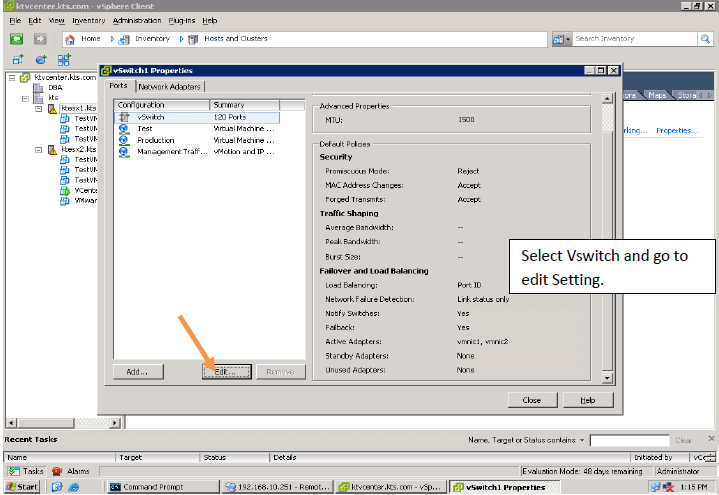Click the Edit... button
This screenshot has height=495, width=719.
point(227,372)
